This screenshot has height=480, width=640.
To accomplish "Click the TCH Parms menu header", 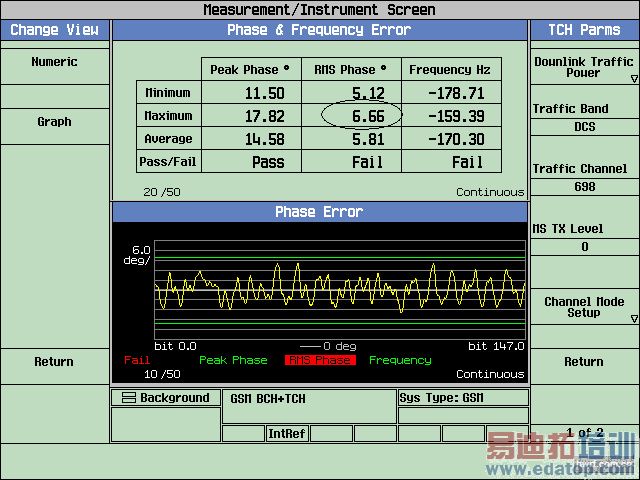I will [x=584, y=30].
